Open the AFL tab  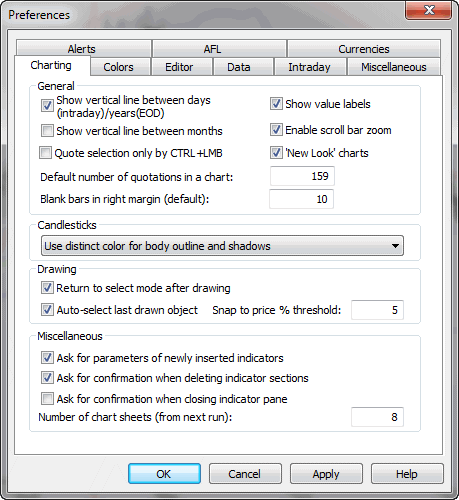click(x=212, y=49)
